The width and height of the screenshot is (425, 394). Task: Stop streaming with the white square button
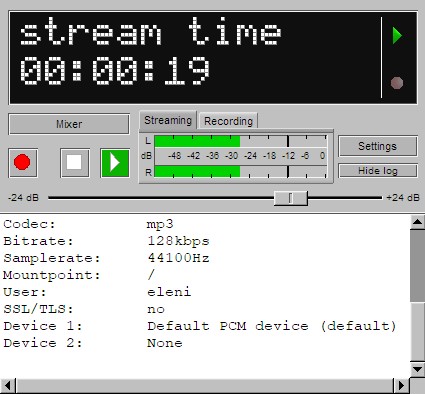pyautogui.click(x=75, y=163)
